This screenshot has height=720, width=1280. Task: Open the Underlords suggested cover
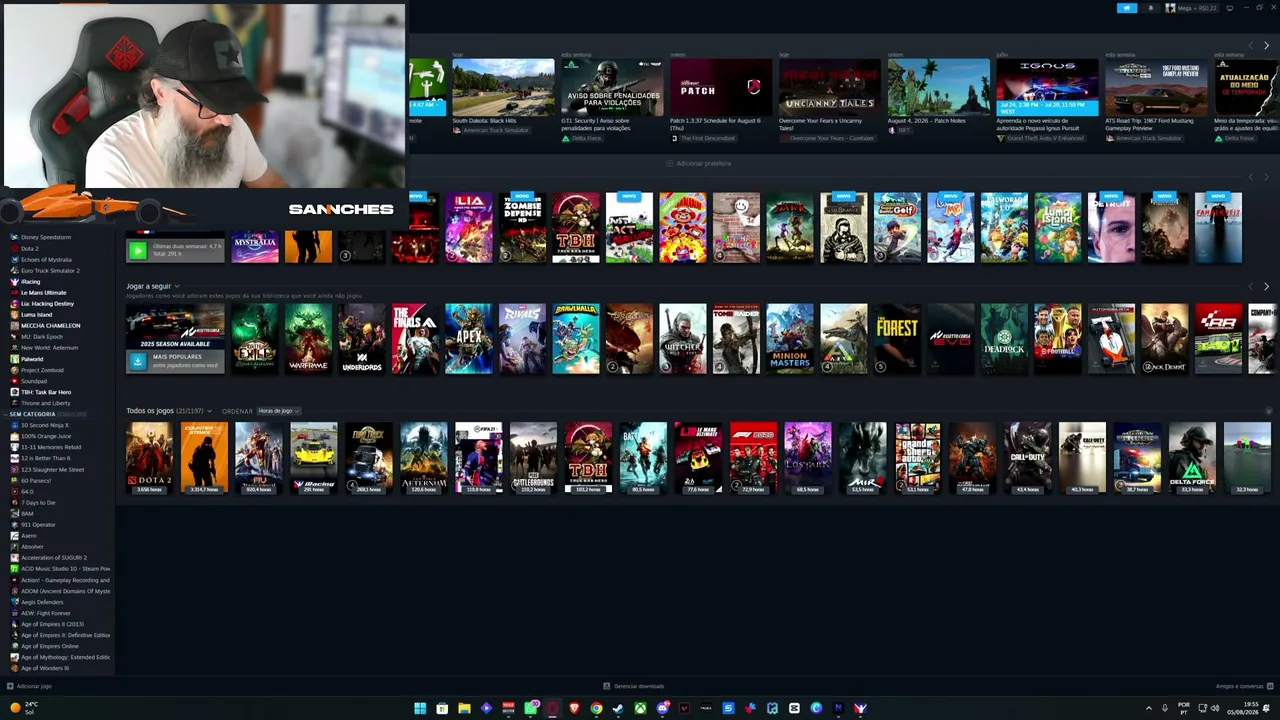pos(362,339)
